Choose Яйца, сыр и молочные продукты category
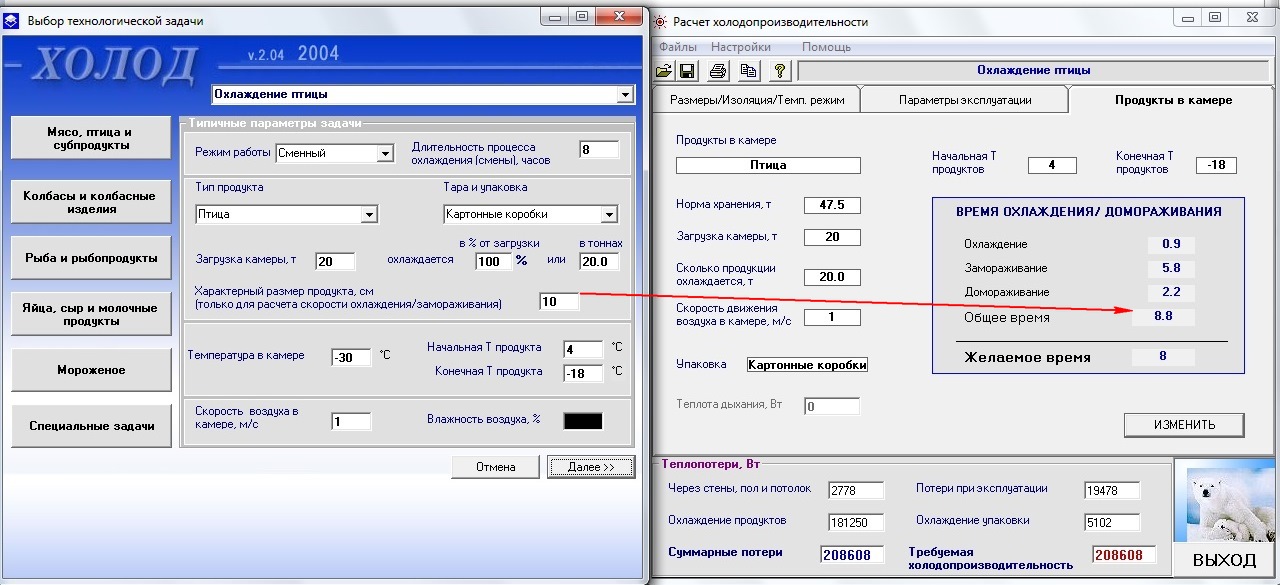 pos(90,314)
